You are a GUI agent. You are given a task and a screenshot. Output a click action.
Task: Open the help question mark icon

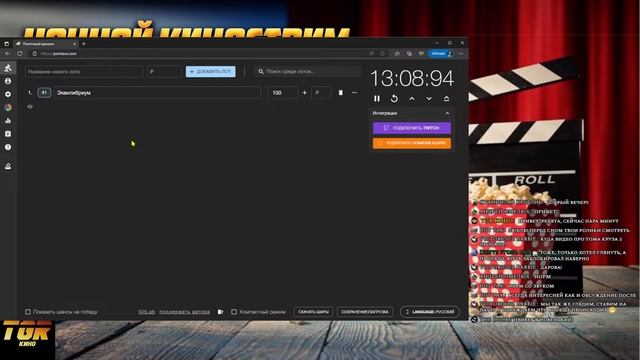coord(8,147)
